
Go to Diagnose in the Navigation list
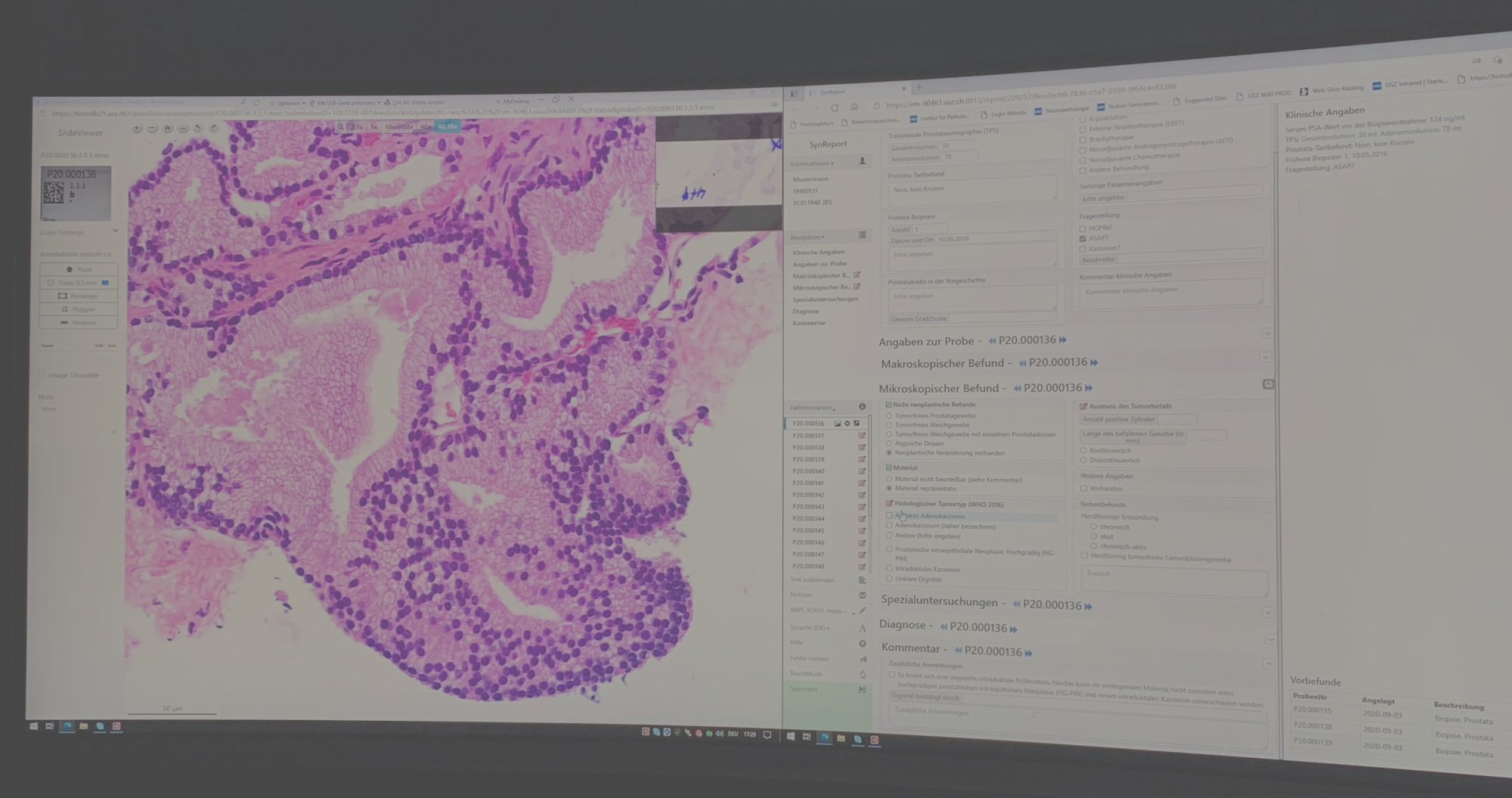[806, 311]
